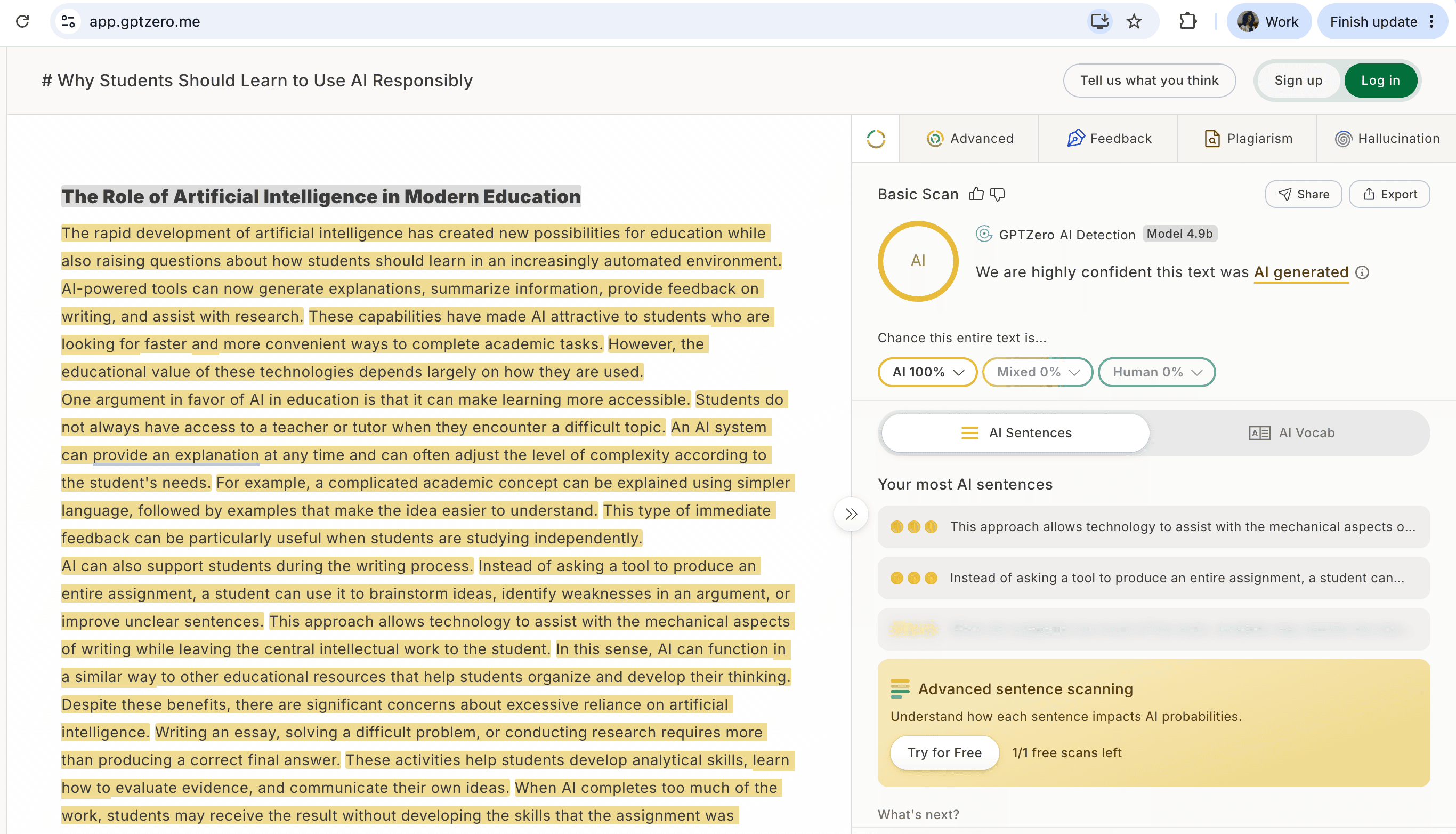
Task: Click "Chance this entire text is..." label
Action: click(x=961, y=338)
